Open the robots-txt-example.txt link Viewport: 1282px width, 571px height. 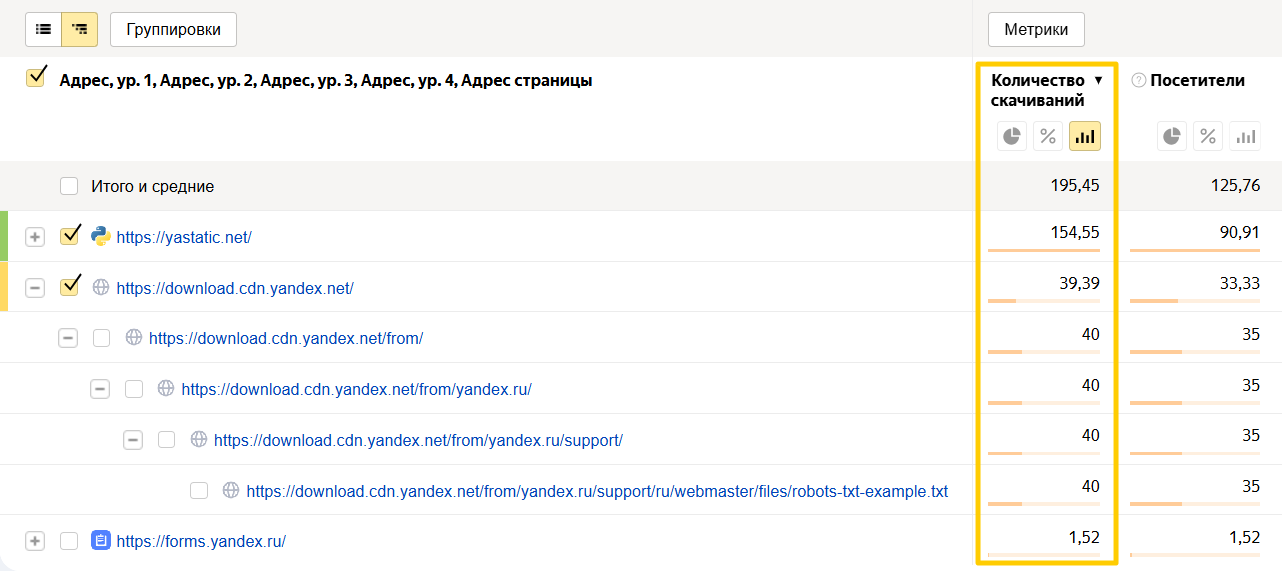pyautogui.click(x=597, y=491)
